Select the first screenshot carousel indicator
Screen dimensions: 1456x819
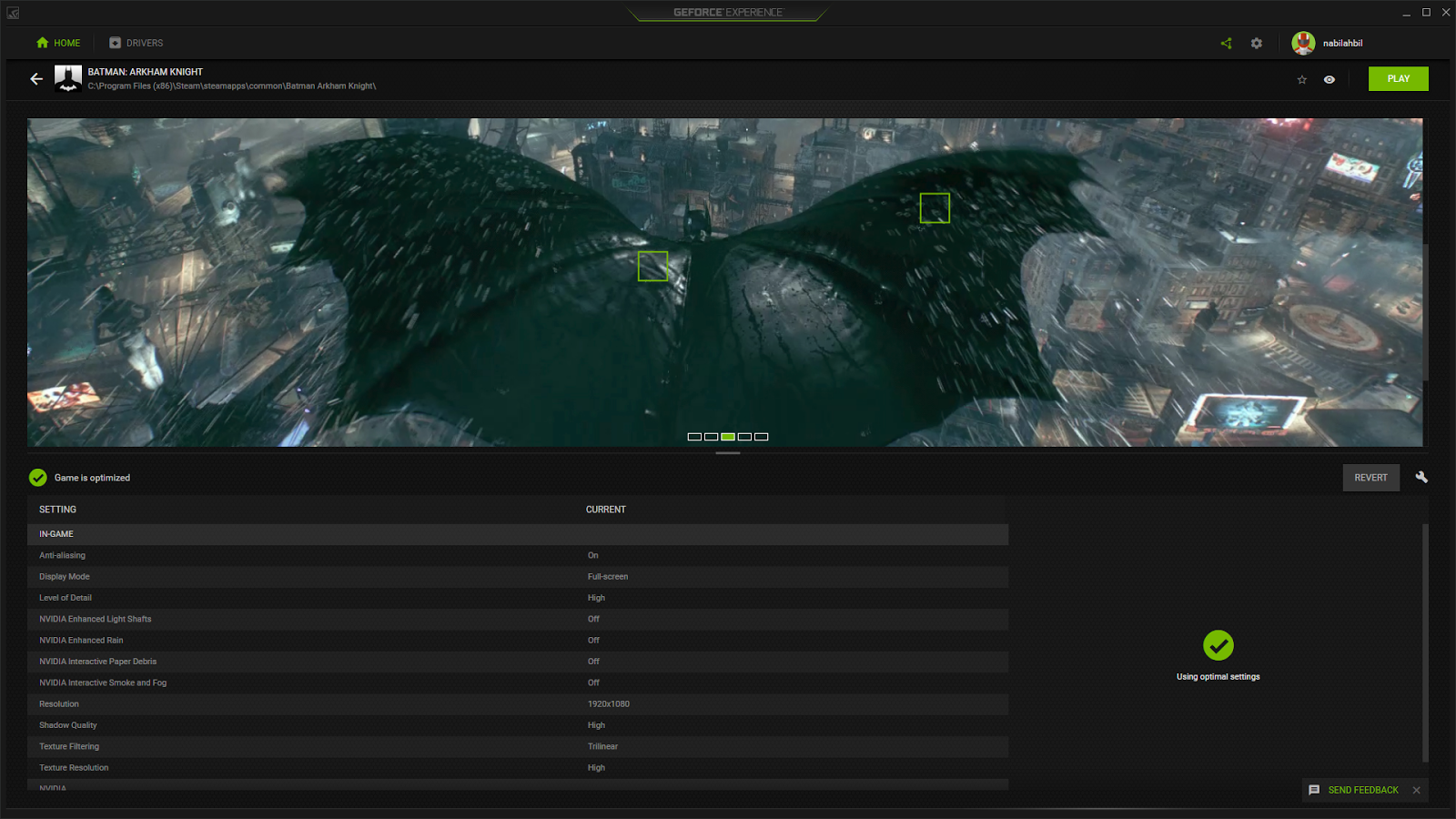click(694, 437)
